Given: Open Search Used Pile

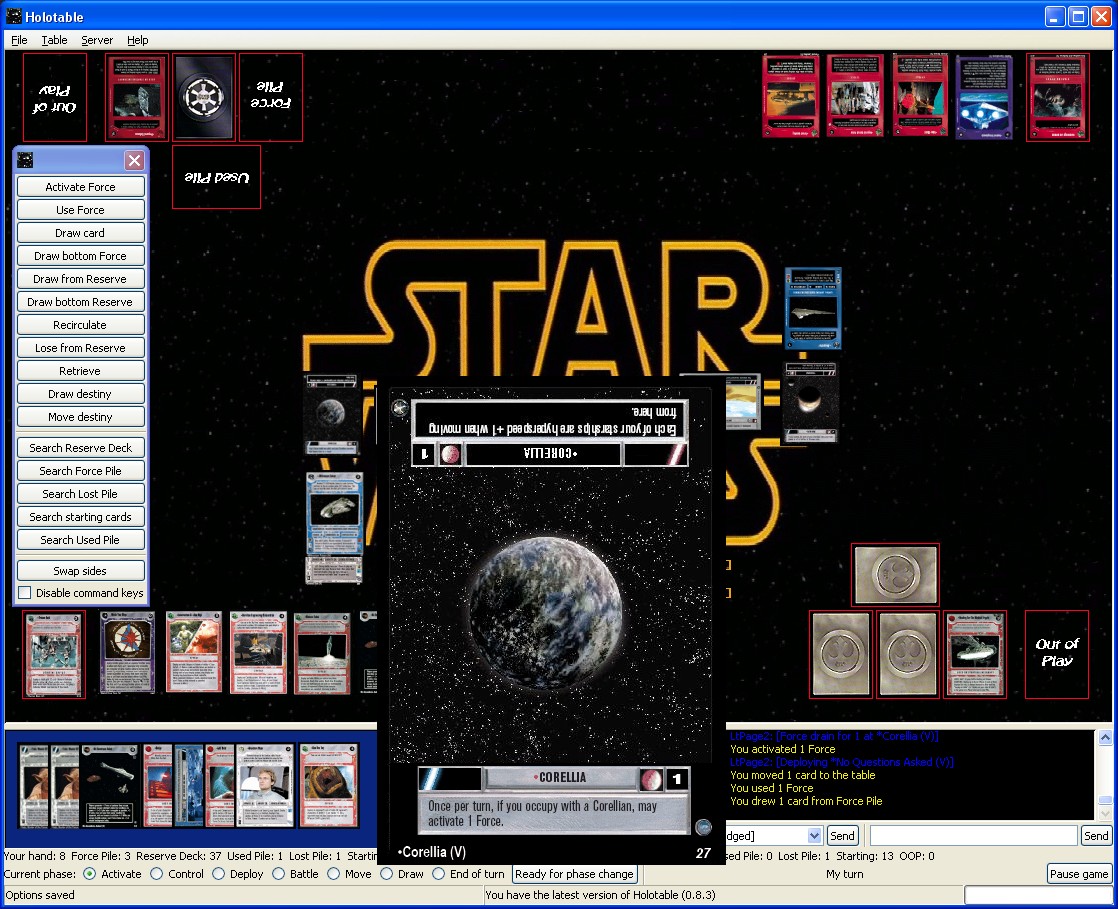Looking at the screenshot, I should 81,540.
